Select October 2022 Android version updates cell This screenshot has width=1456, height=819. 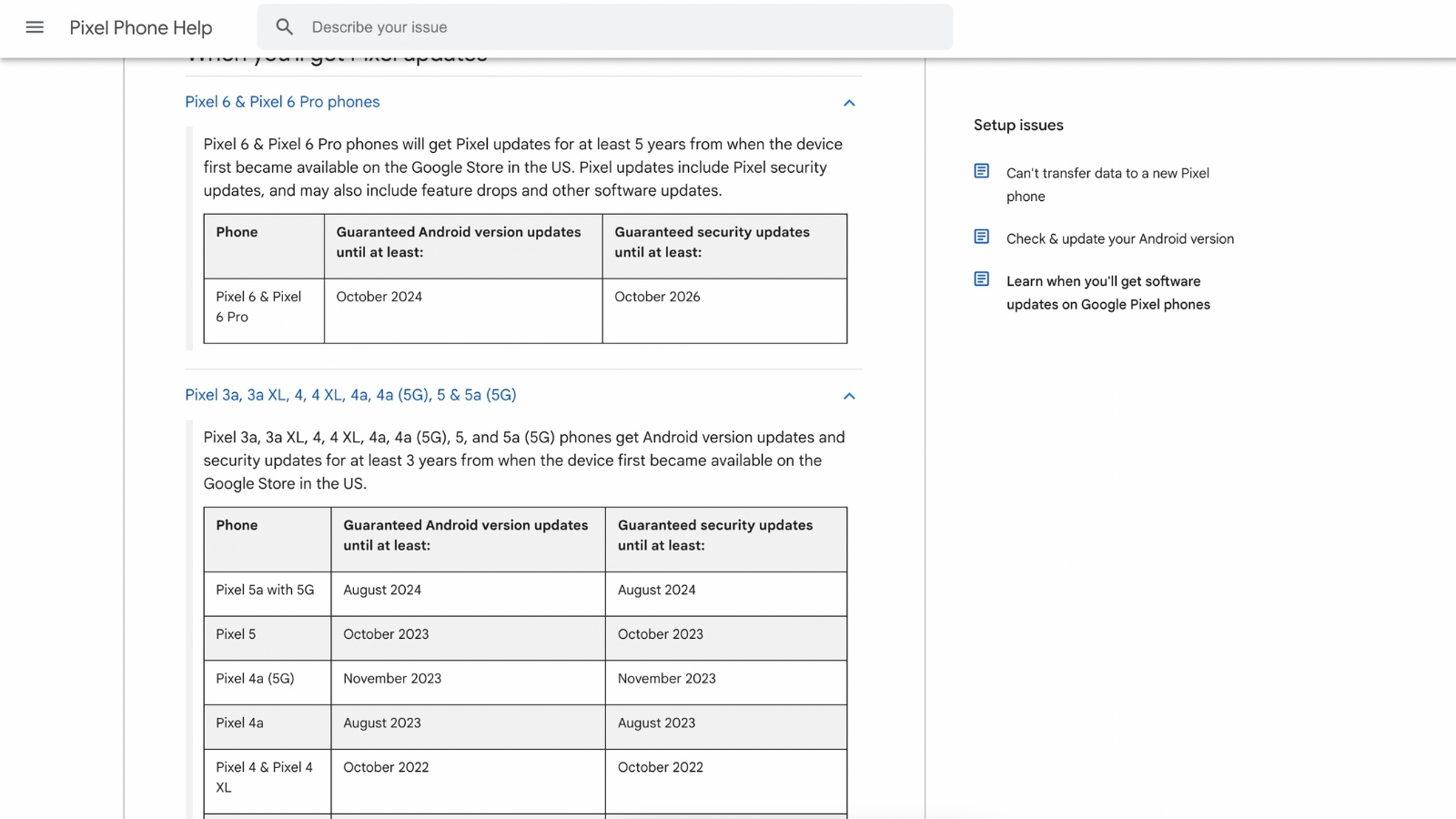(x=468, y=782)
